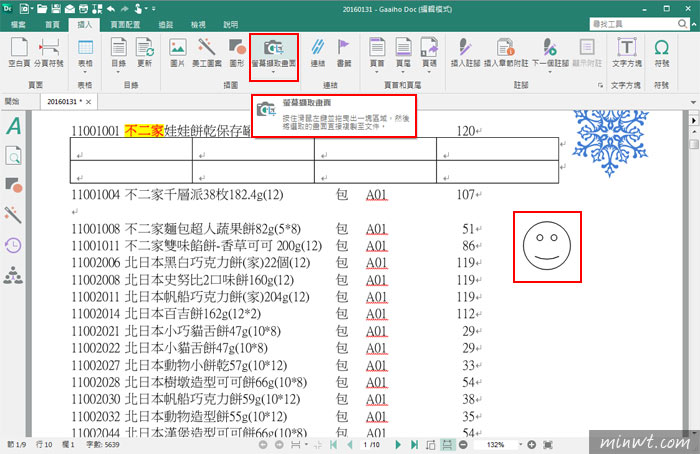The height and width of the screenshot is (454, 700).
Task: Insert a picture (圖片)
Action: pos(177,53)
